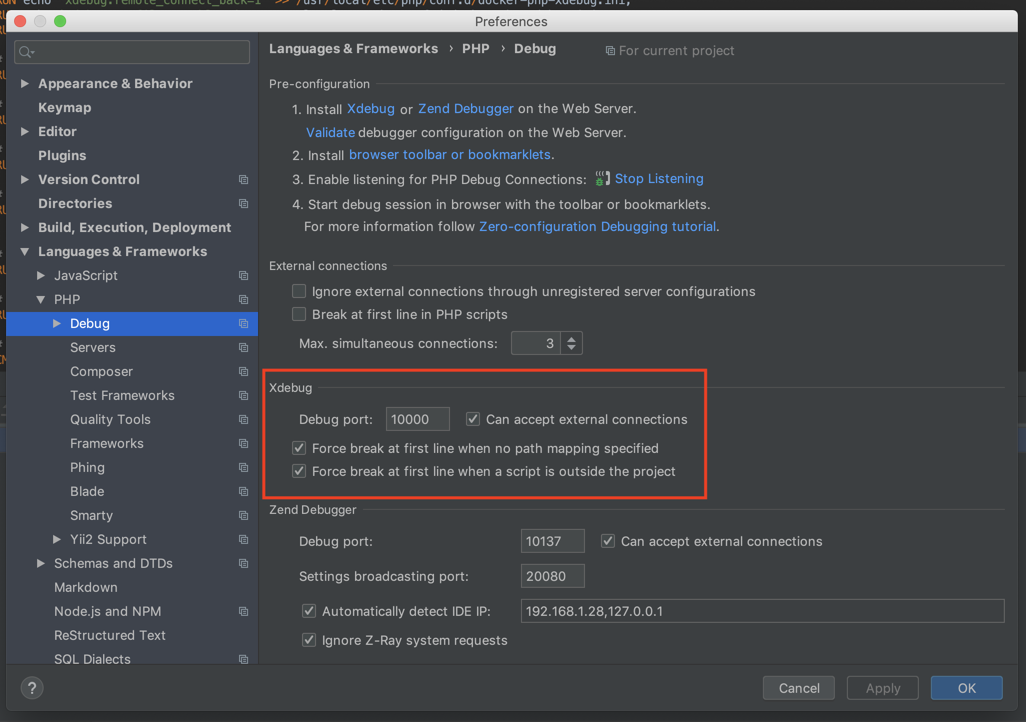Collapse the Languages & Frameworks section

click(x=25, y=251)
